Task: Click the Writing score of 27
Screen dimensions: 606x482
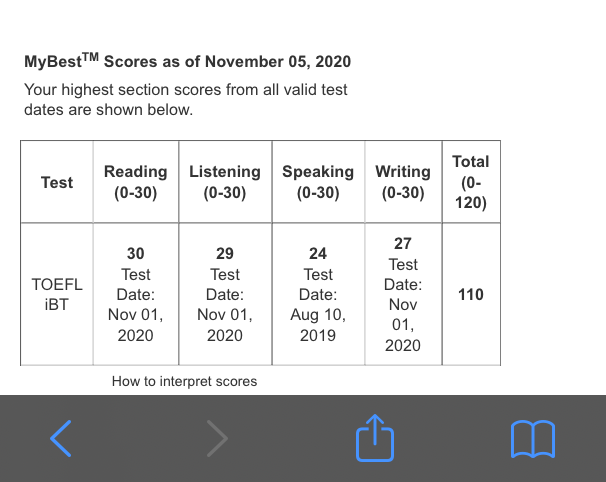Action: [403, 244]
